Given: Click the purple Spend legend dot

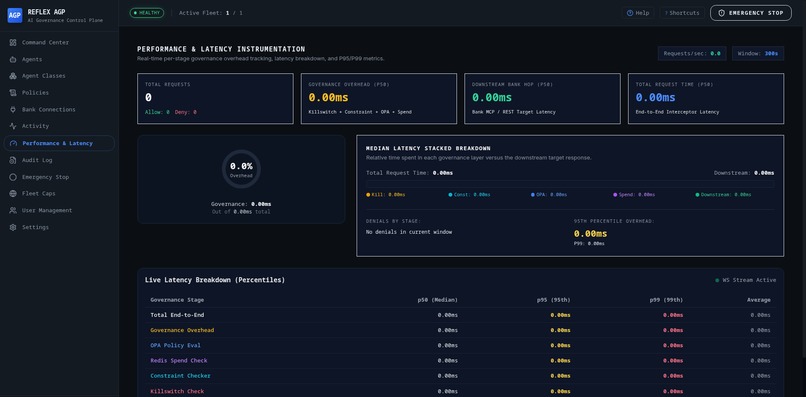Looking at the screenshot, I should coord(615,195).
